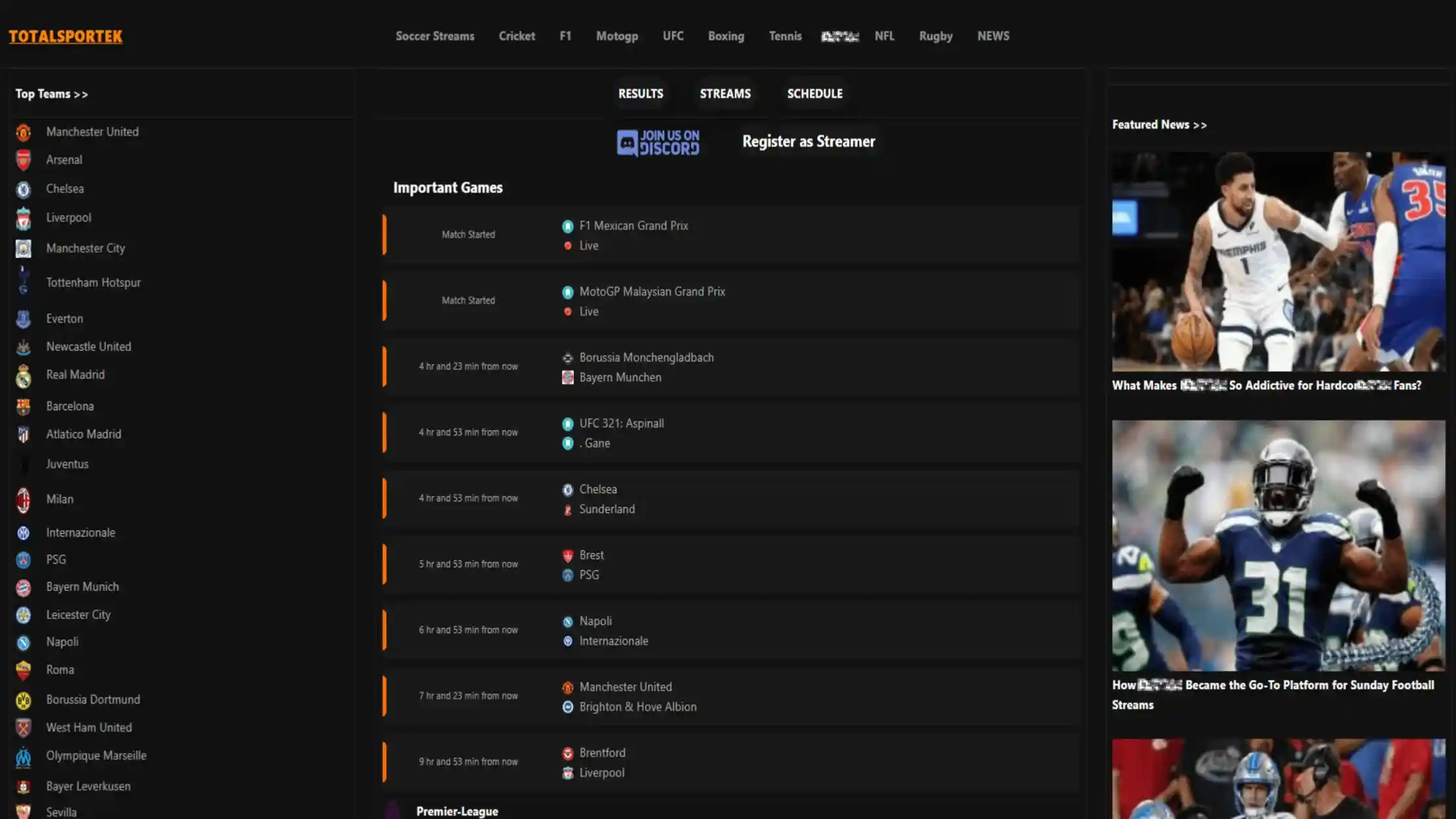This screenshot has height=819, width=1456.
Task: Expand the Featured News section
Action: 1159,124
